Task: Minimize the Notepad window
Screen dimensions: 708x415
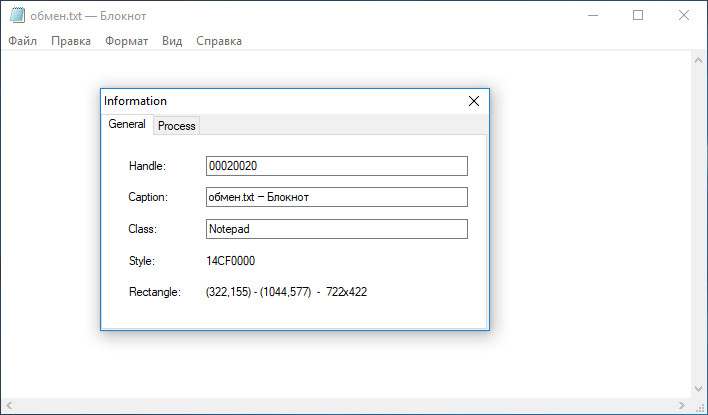Action: point(593,15)
